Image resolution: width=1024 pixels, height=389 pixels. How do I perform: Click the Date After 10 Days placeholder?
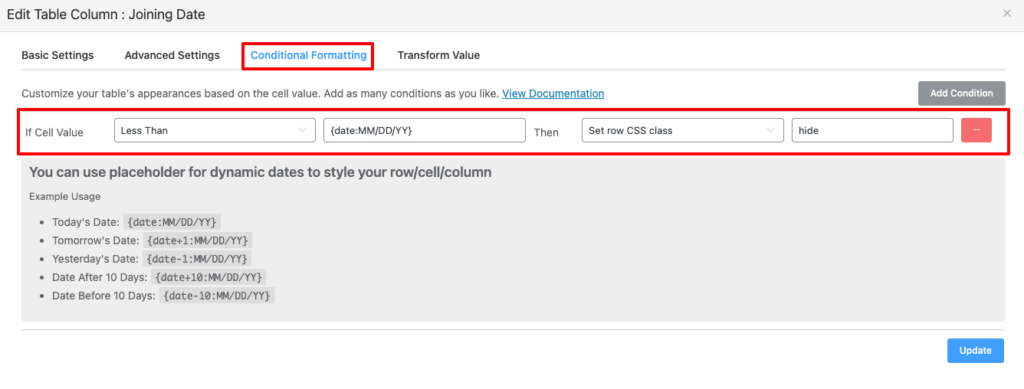(x=209, y=277)
